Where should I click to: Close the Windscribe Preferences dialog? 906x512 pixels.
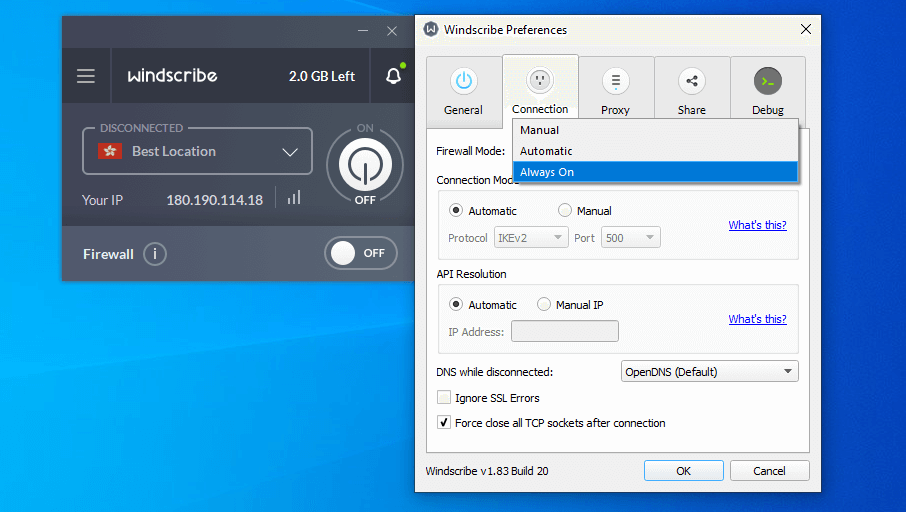[806, 29]
